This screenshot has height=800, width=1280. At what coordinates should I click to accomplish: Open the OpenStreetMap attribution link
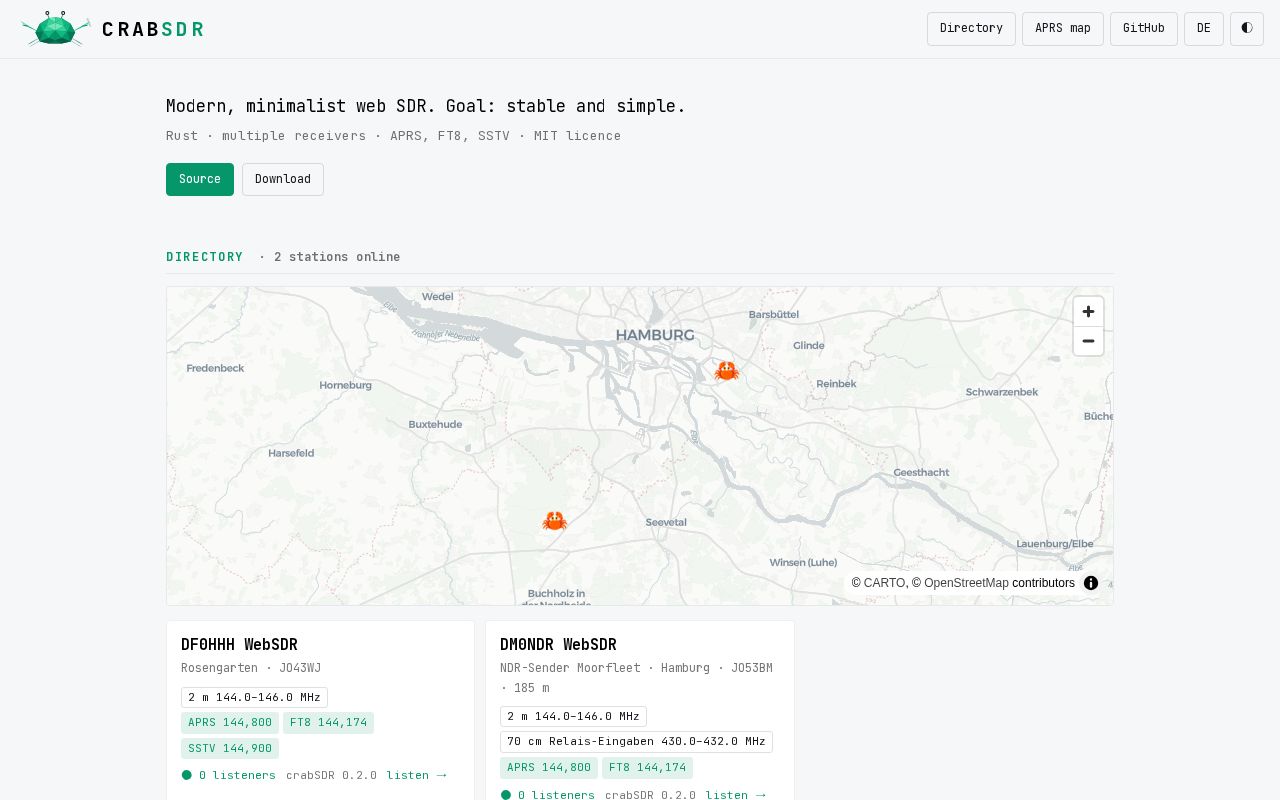pyautogui.click(x=966, y=583)
